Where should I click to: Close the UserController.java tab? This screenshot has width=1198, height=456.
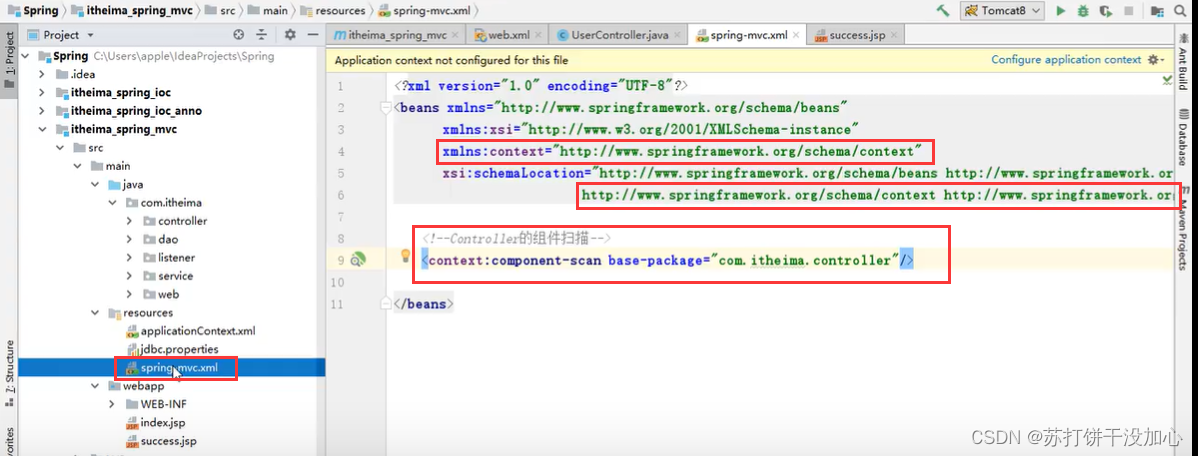tap(678, 35)
